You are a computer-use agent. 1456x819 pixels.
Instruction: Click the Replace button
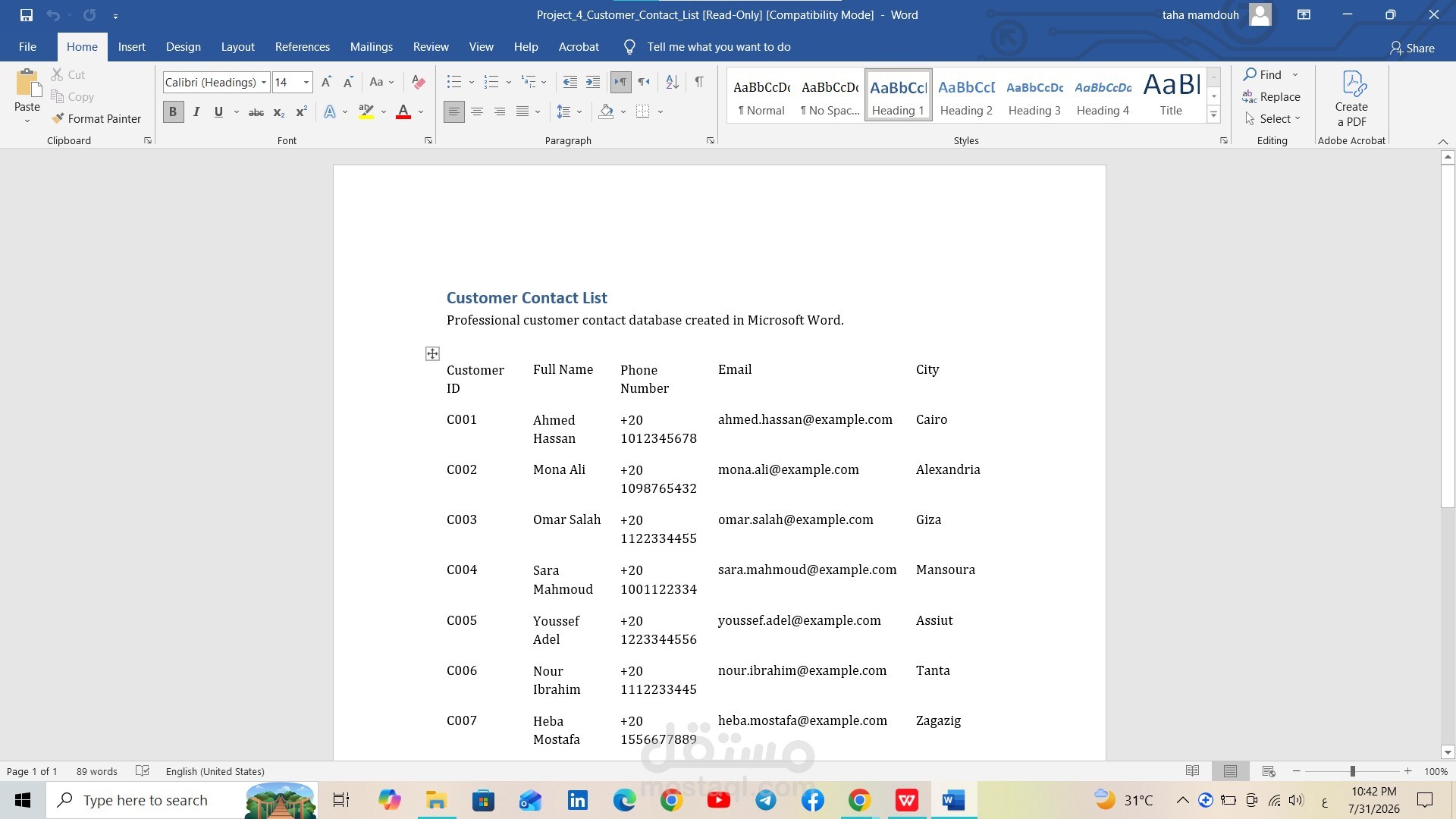point(1272,96)
